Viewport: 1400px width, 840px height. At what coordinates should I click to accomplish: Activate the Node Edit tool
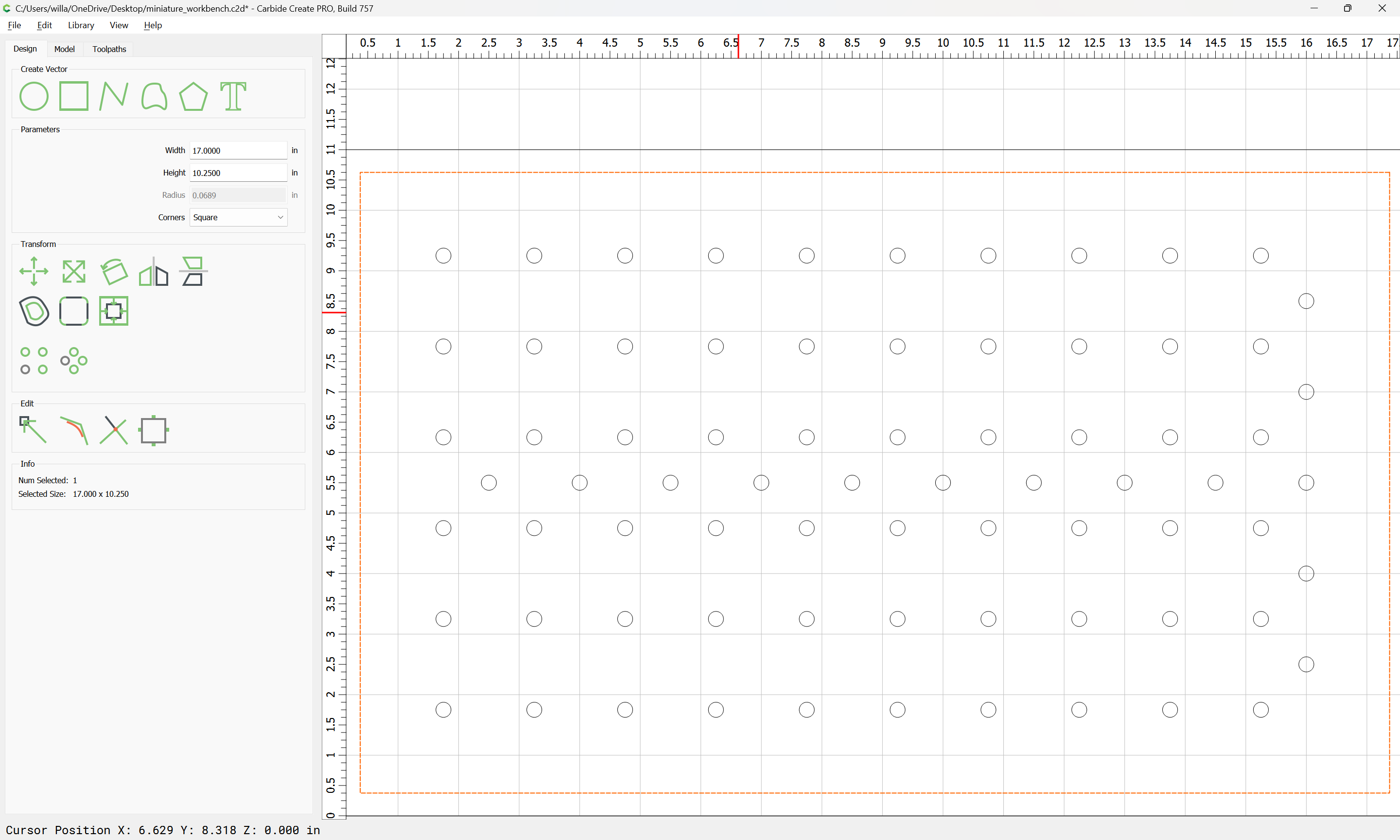coord(34,430)
